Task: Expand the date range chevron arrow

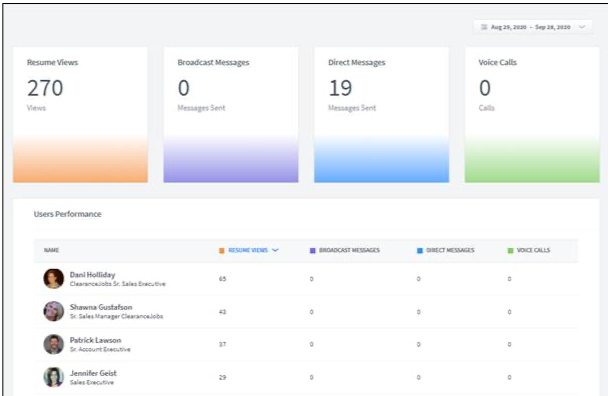Action: [x=582, y=27]
